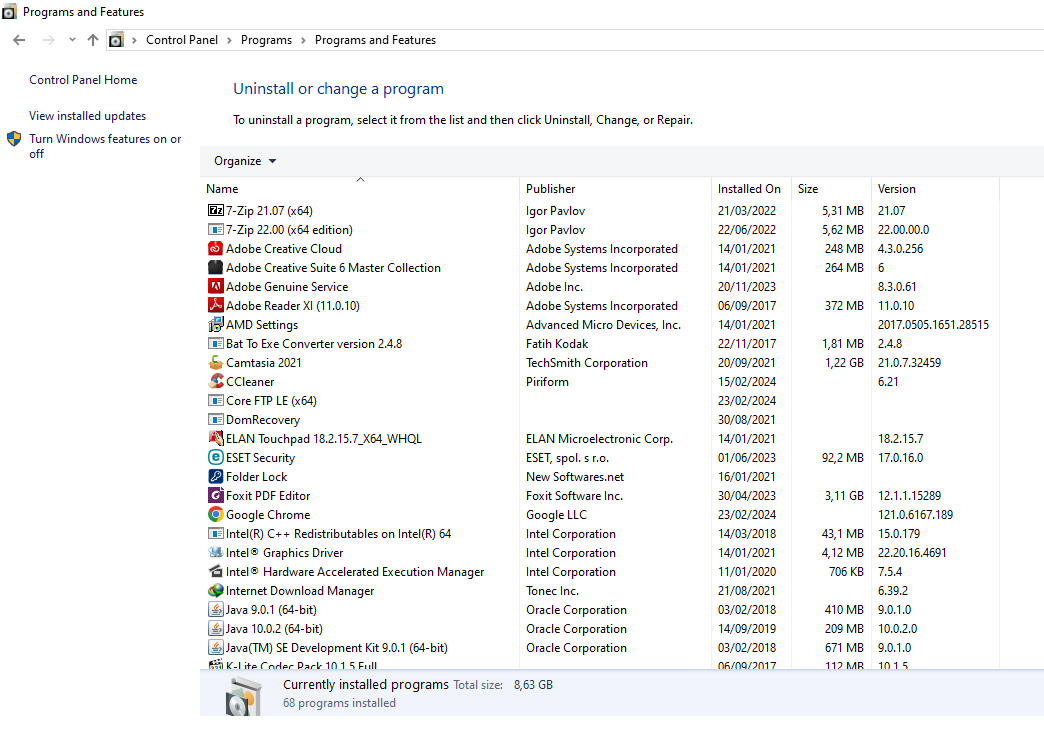
Task: Sort list by Version column header
Action: 935,188
